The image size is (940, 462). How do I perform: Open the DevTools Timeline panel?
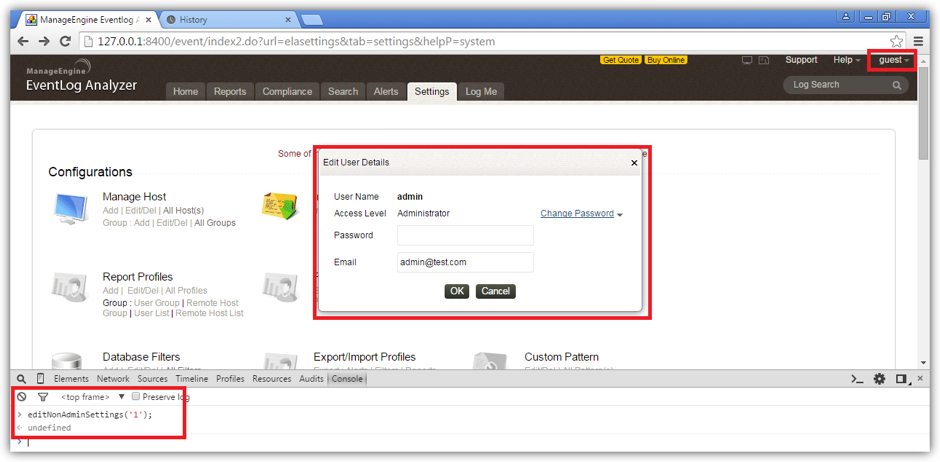coord(192,379)
